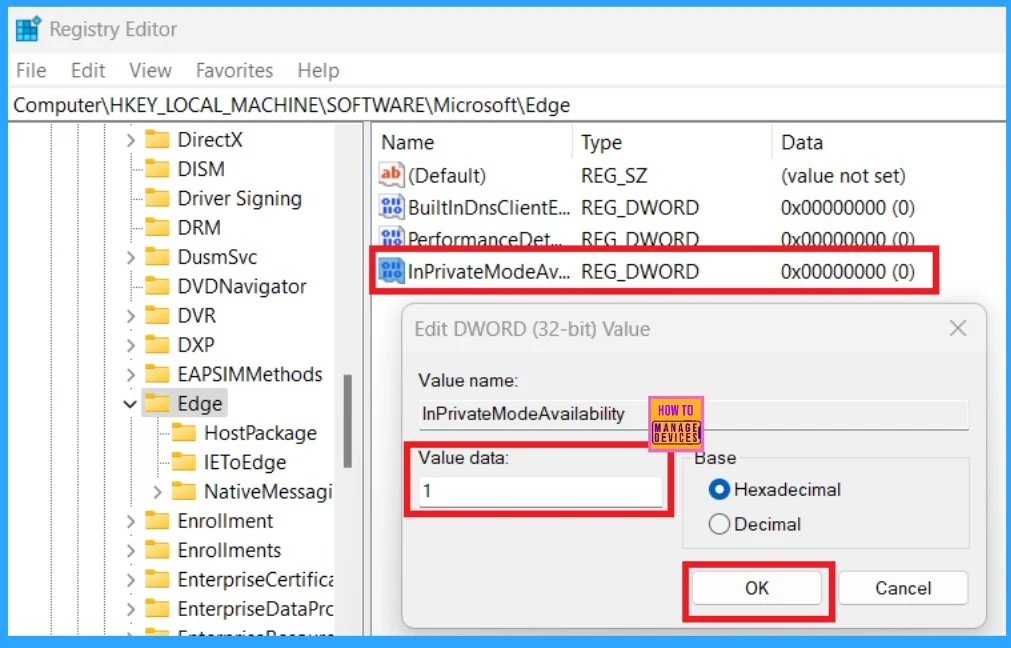
Task: Select the DusmSvc folder icon
Action: coord(157,257)
